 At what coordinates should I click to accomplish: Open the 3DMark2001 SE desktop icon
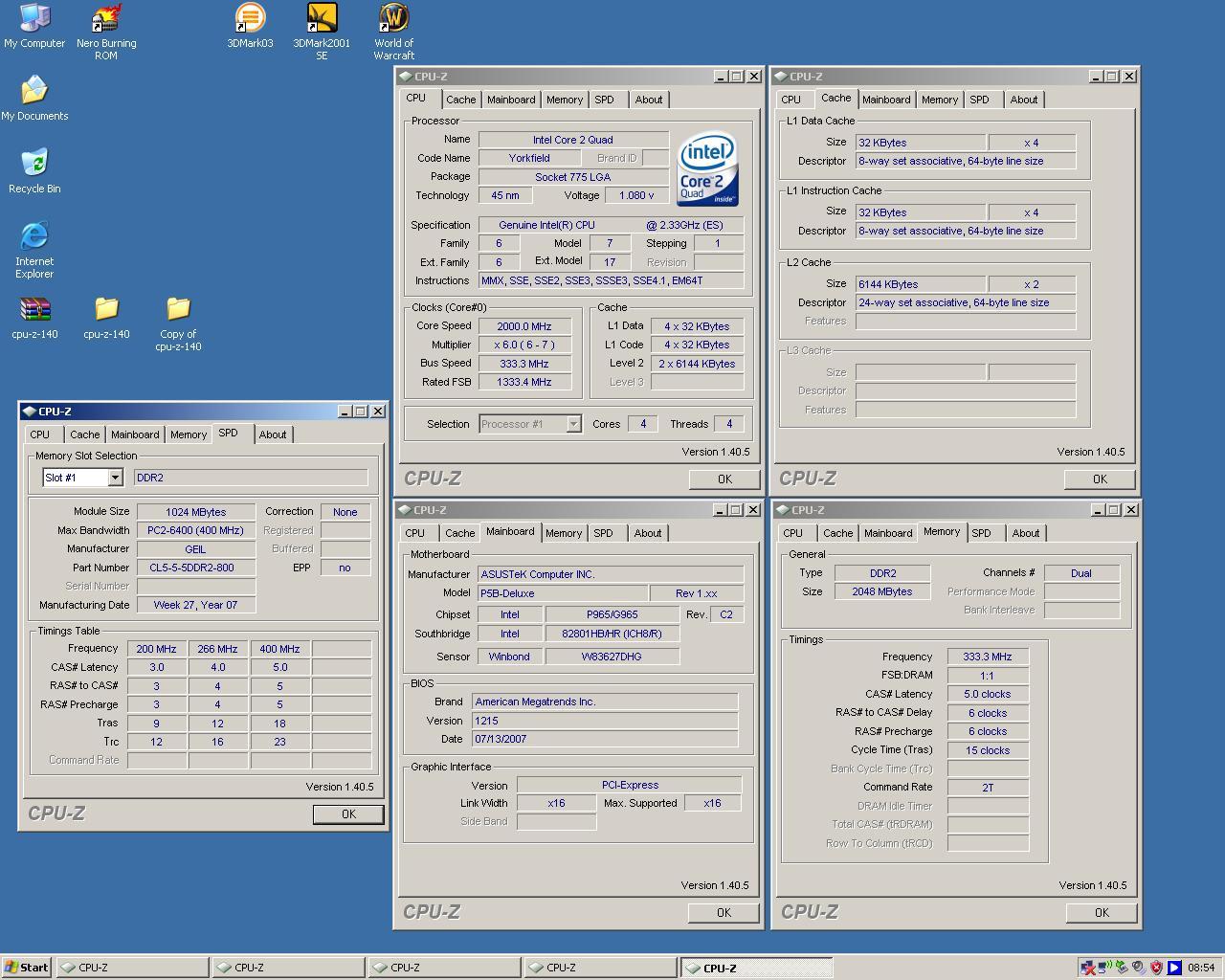[322, 32]
